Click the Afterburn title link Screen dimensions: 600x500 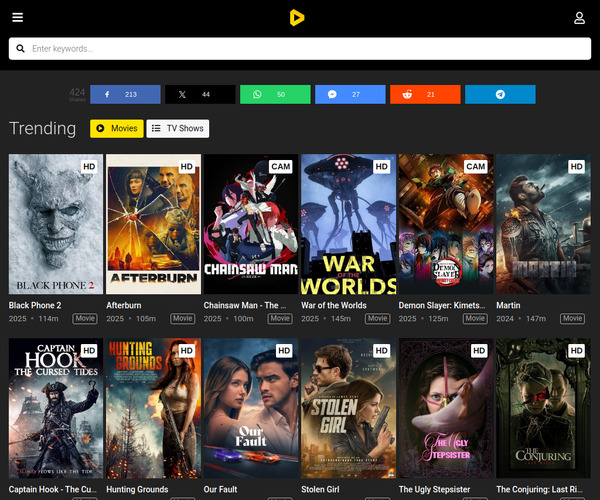click(124, 305)
